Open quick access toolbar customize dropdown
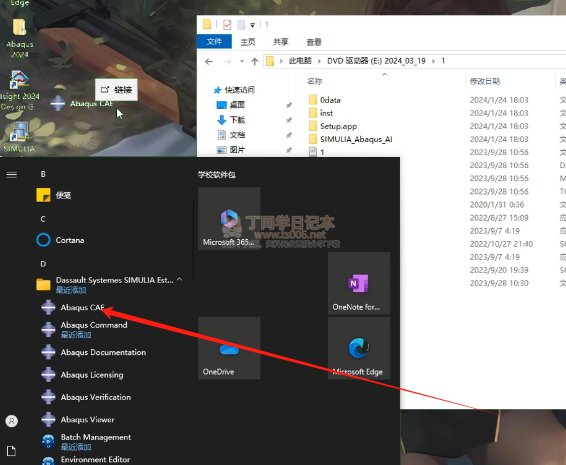 [253, 25]
